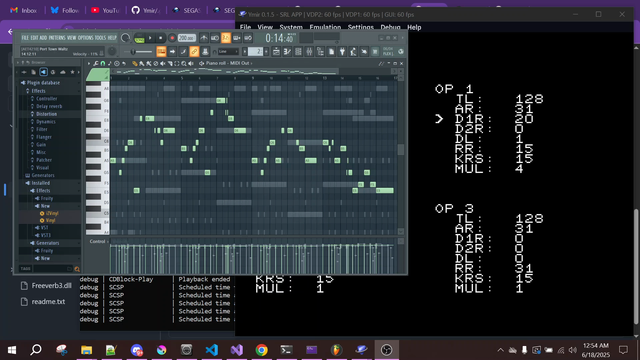
Task: Open OBS Studio from the taskbar
Action: tap(386, 350)
